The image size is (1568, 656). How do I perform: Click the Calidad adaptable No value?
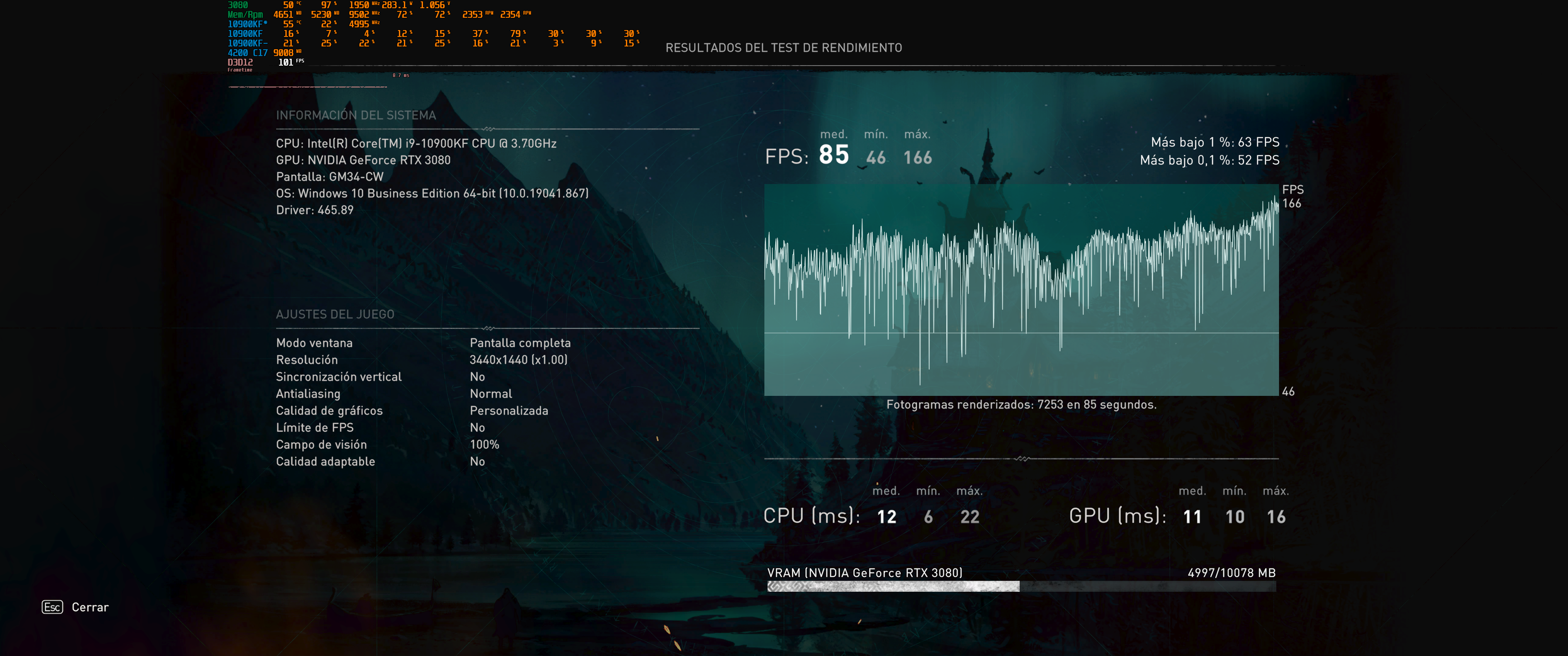tap(477, 461)
